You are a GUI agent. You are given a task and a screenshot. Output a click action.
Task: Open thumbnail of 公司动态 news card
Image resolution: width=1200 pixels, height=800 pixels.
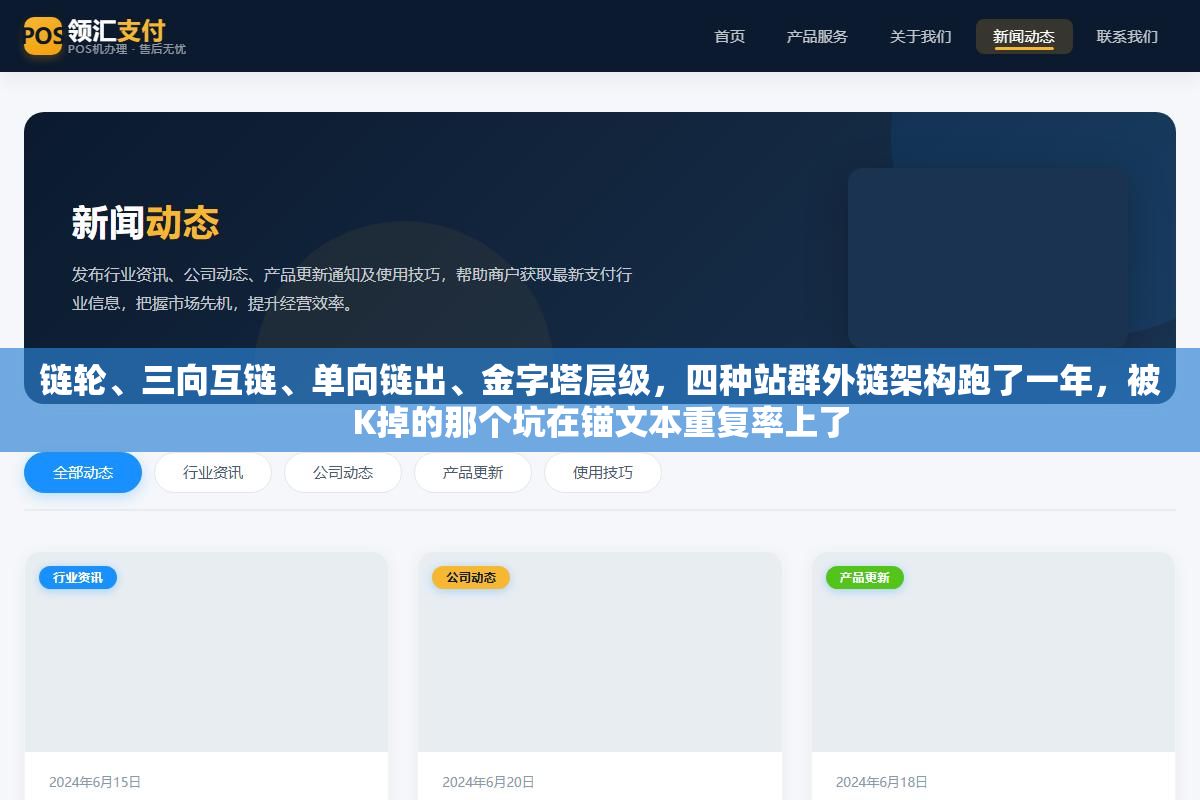[x=600, y=652]
